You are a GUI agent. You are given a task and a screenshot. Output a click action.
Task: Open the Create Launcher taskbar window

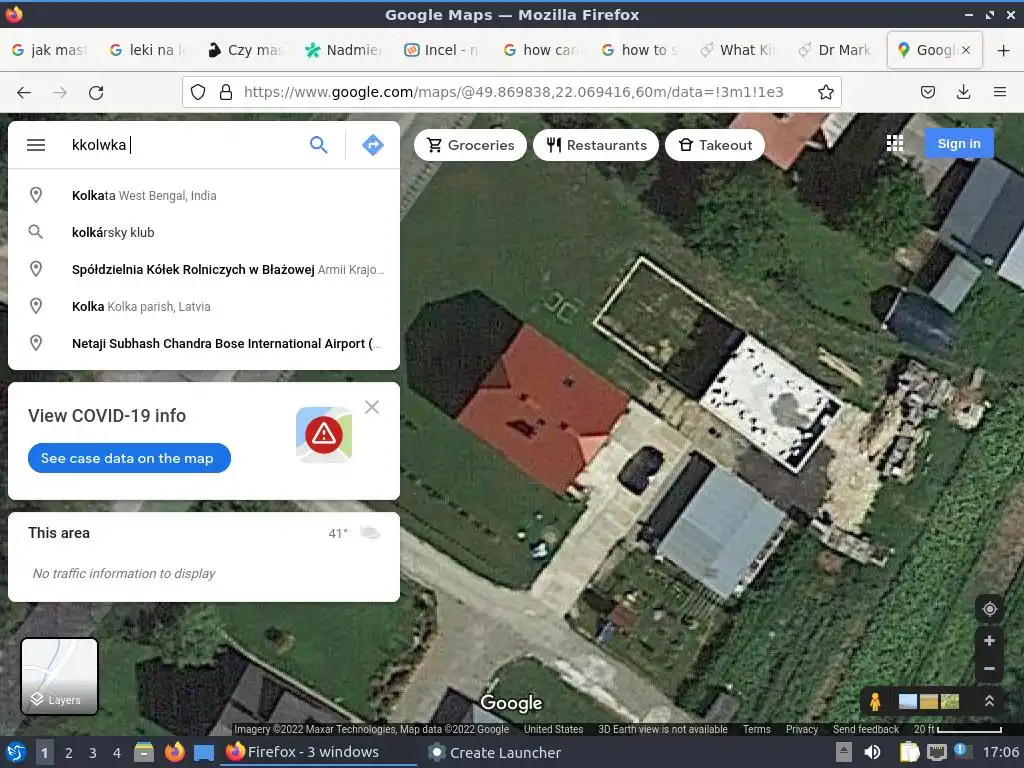click(x=495, y=752)
